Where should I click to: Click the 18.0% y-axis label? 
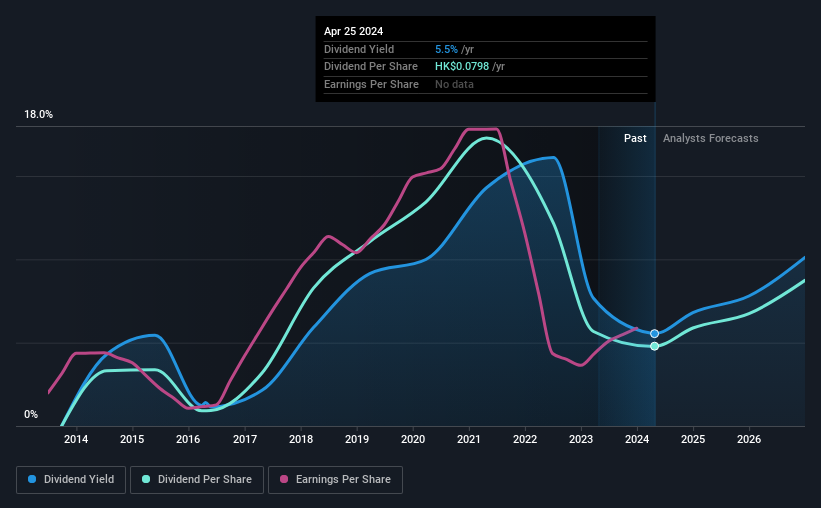pos(38,115)
